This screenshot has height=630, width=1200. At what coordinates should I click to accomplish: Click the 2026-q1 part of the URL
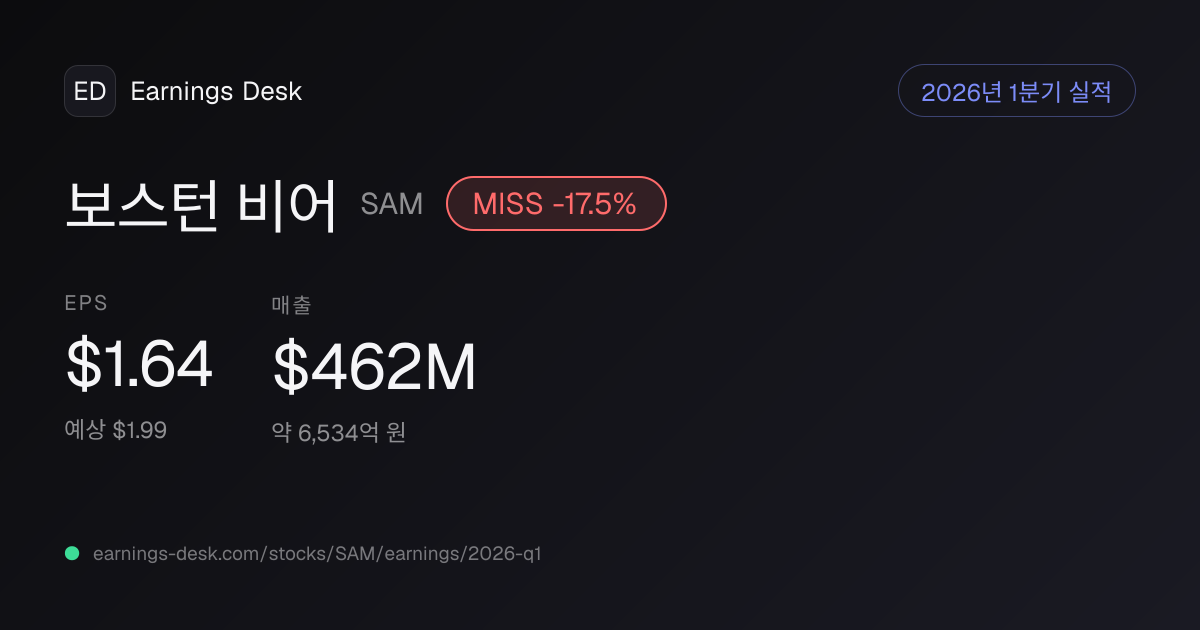[x=504, y=553]
